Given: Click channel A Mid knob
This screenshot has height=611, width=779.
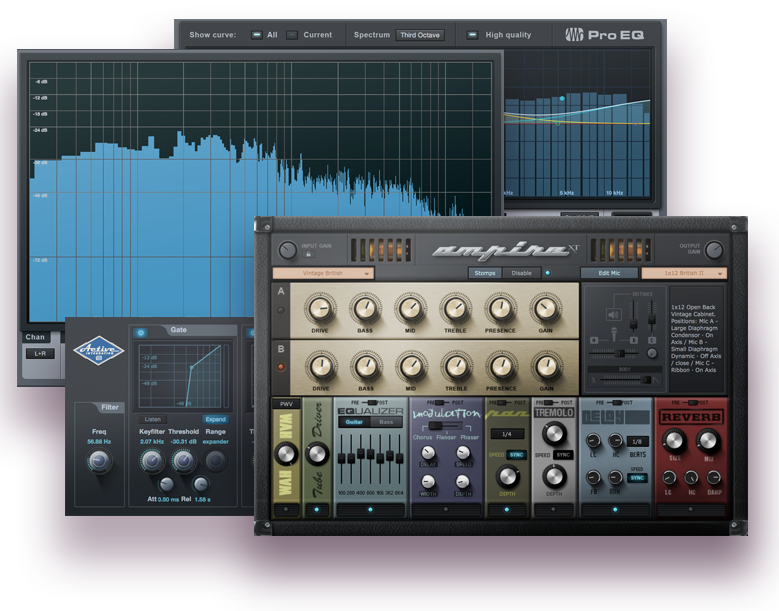Looking at the screenshot, I should point(410,308).
